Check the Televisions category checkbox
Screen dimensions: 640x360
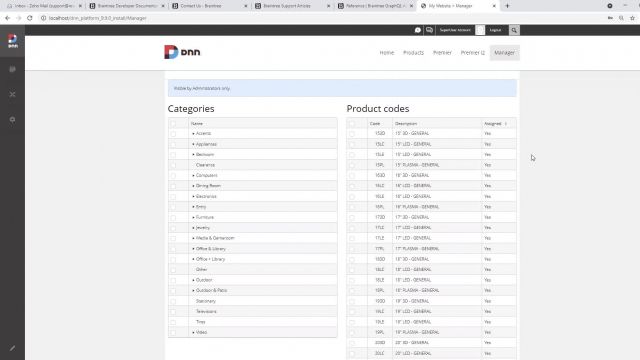pos(173,312)
